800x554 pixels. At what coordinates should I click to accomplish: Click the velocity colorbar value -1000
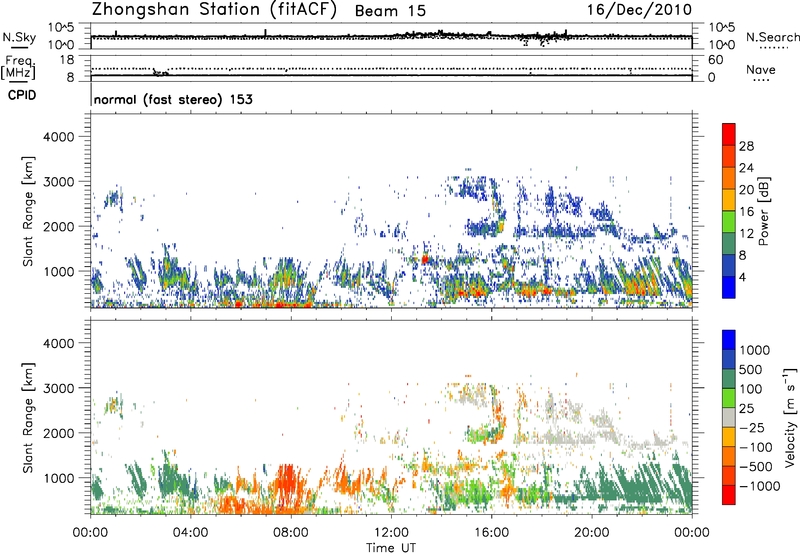(760, 486)
